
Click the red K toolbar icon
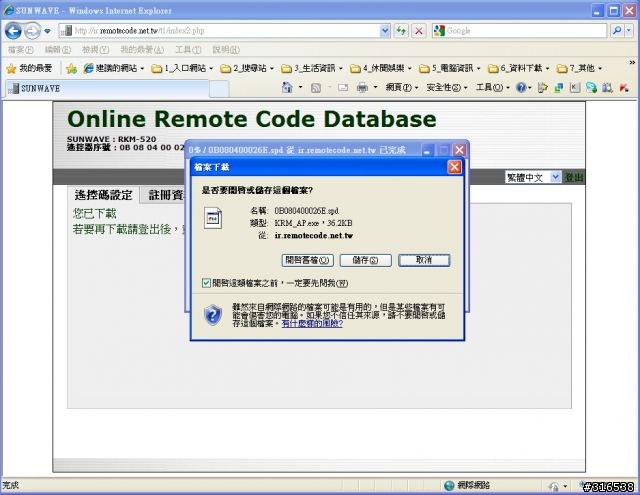tap(624, 87)
